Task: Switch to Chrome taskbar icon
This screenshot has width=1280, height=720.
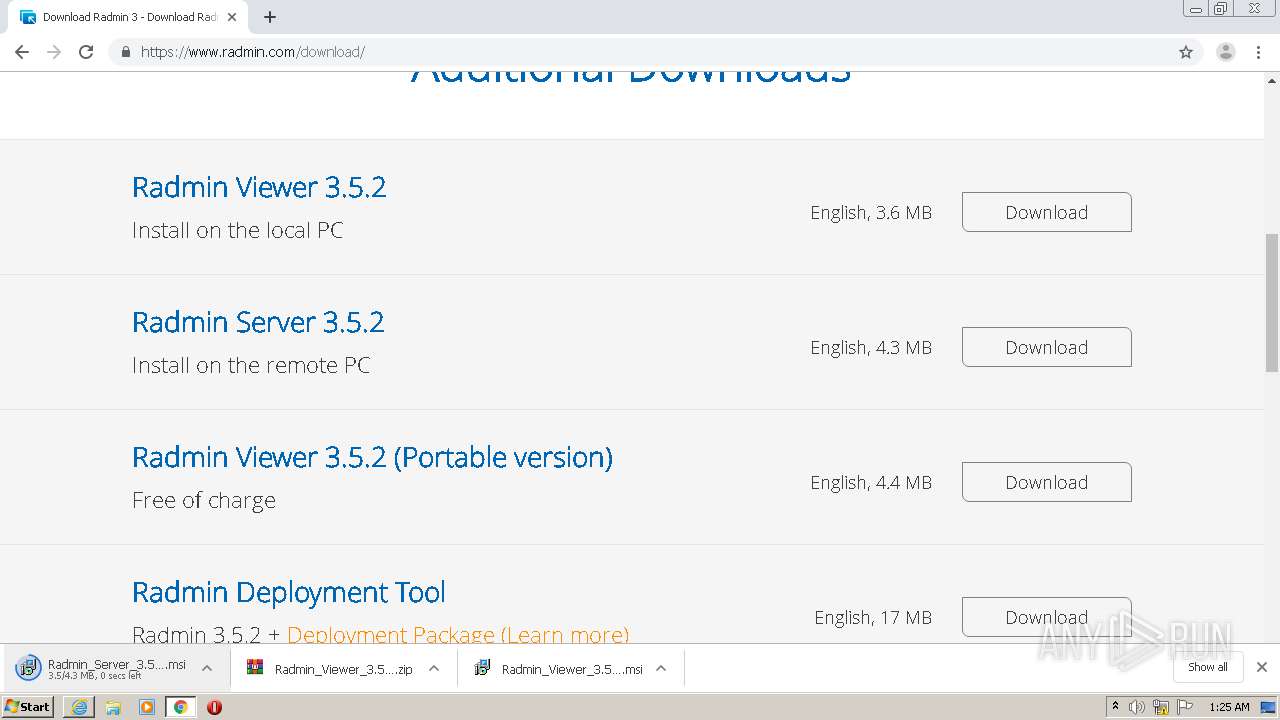Action: [181, 707]
